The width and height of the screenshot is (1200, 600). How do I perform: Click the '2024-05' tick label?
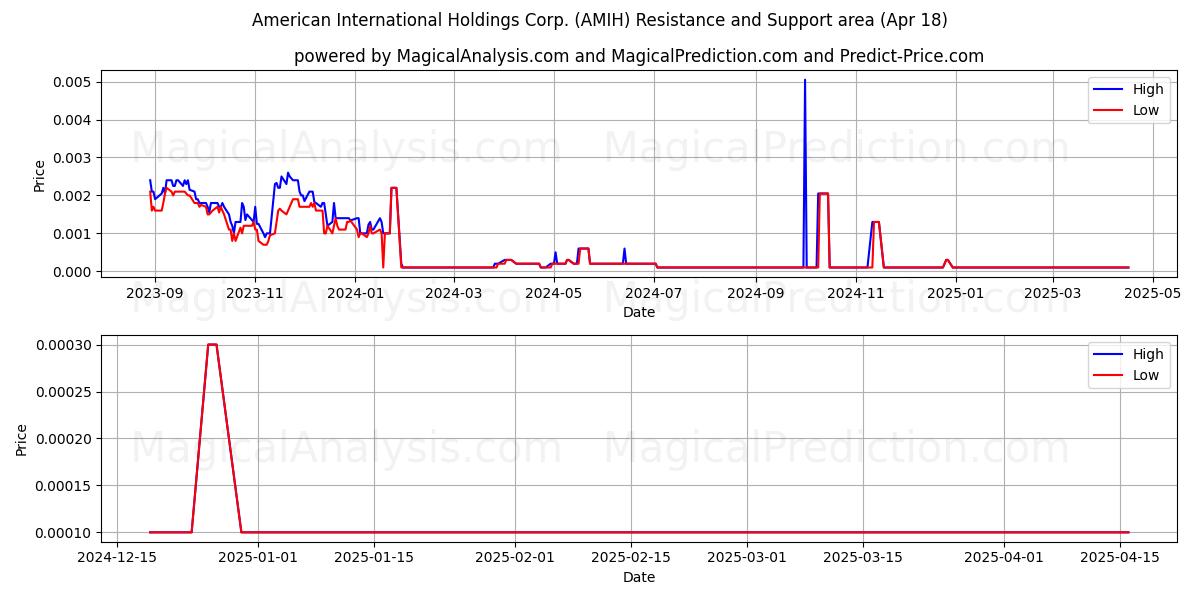point(555,293)
